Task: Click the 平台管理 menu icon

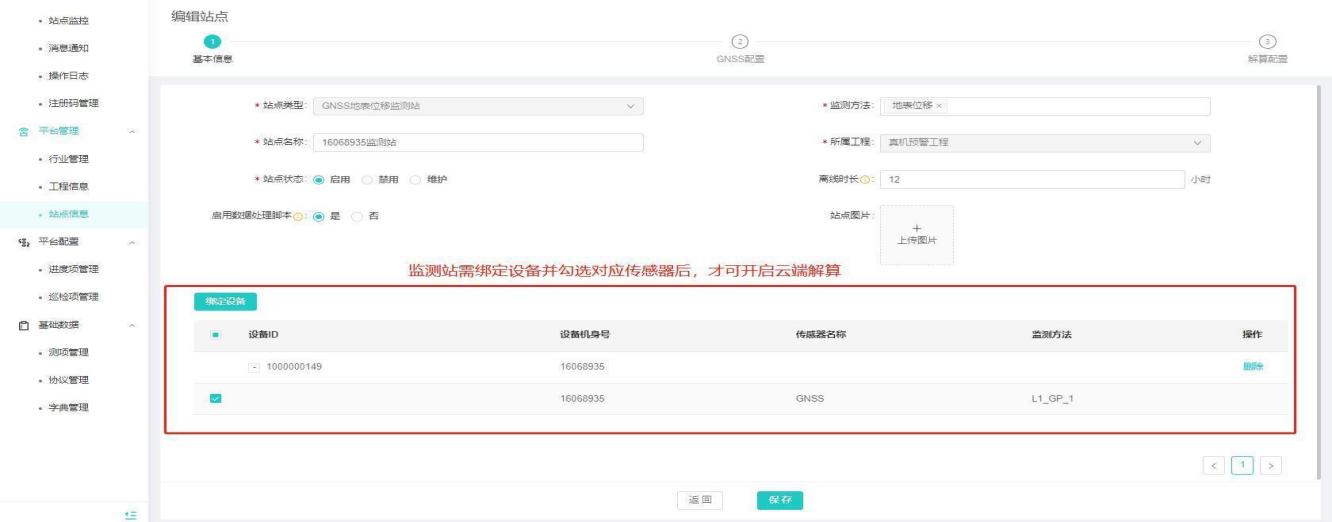Action: point(12,131)
